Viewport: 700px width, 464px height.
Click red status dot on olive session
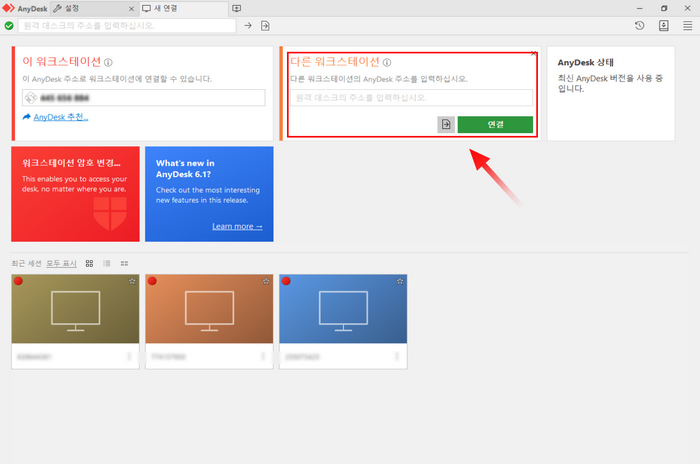coord(18,281)
